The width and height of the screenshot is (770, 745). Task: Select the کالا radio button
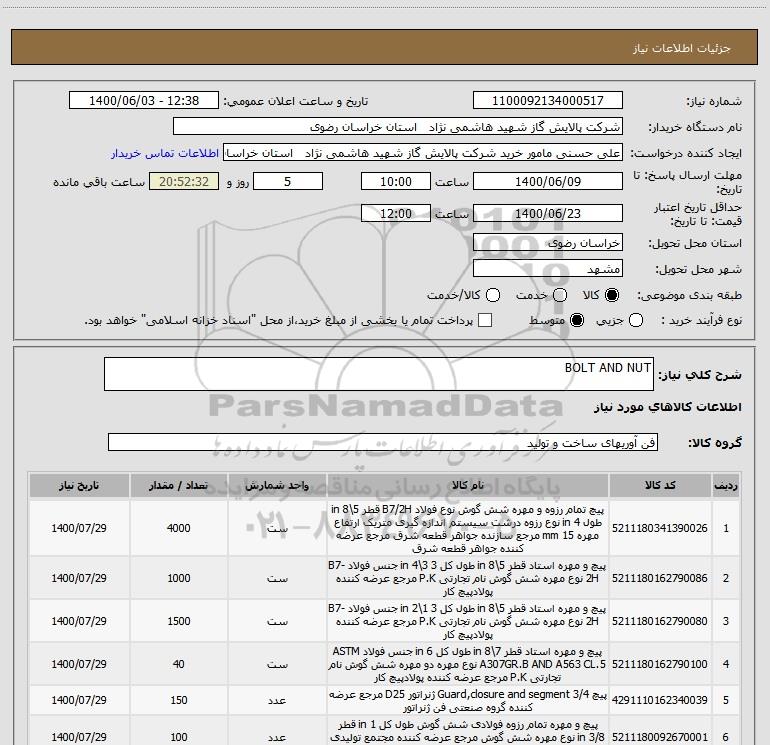(612, 295)
